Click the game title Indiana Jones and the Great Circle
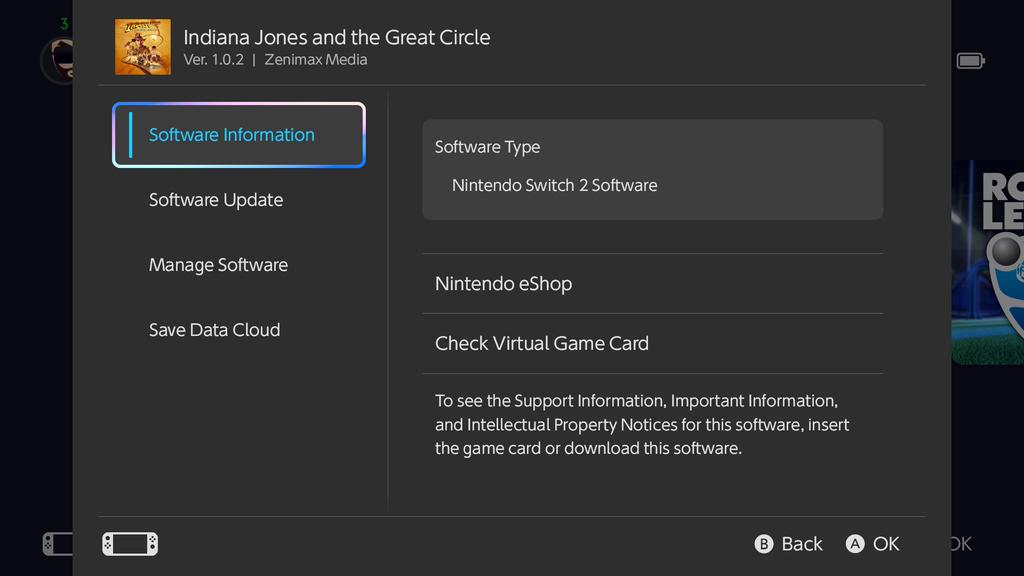The image size is (1024, 576). pos(336,37)
